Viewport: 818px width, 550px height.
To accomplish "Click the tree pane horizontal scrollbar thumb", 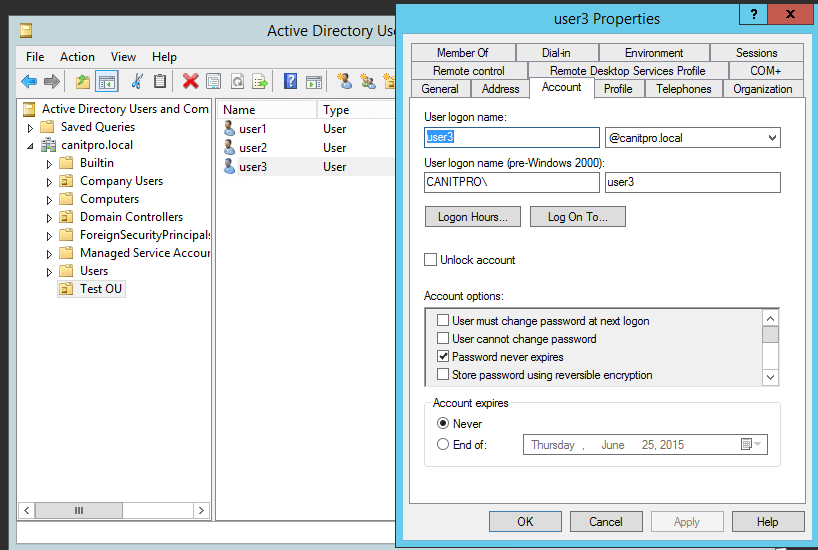I will (x=79, y=510).
